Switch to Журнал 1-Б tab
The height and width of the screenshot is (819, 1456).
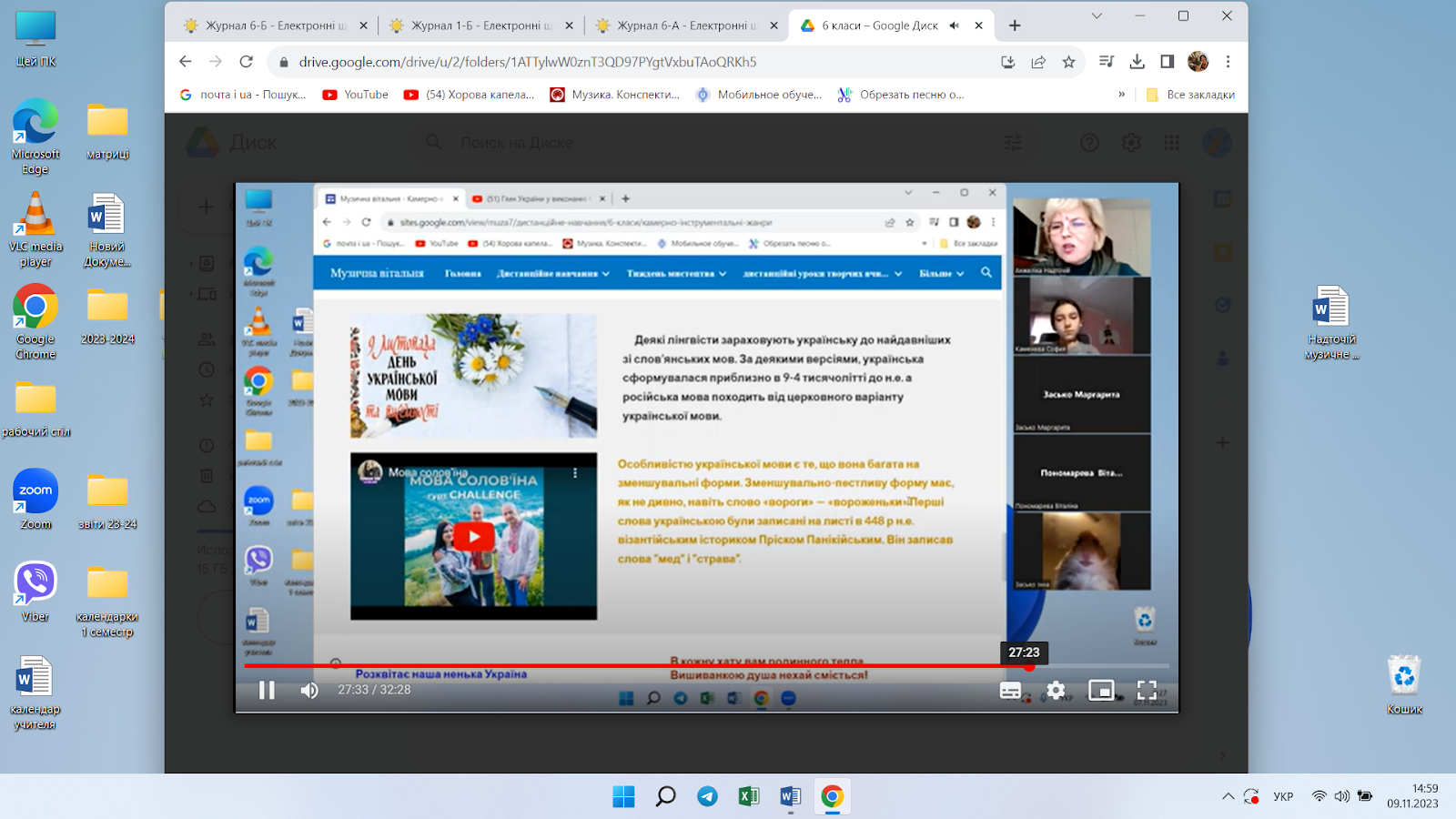[x=481, y=25]
